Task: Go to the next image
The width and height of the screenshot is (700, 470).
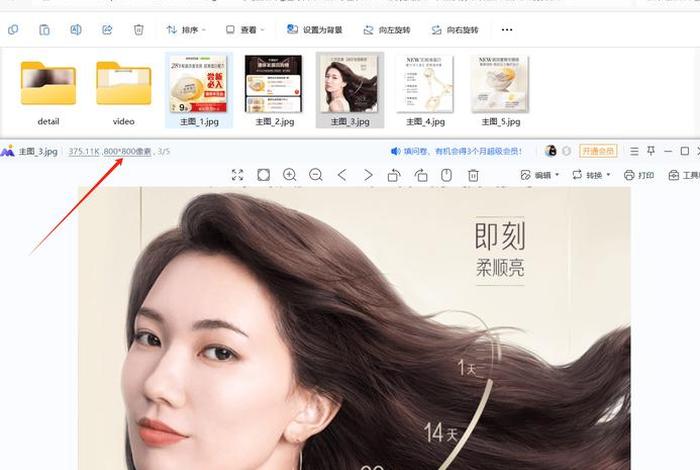Action: point(368,175)
